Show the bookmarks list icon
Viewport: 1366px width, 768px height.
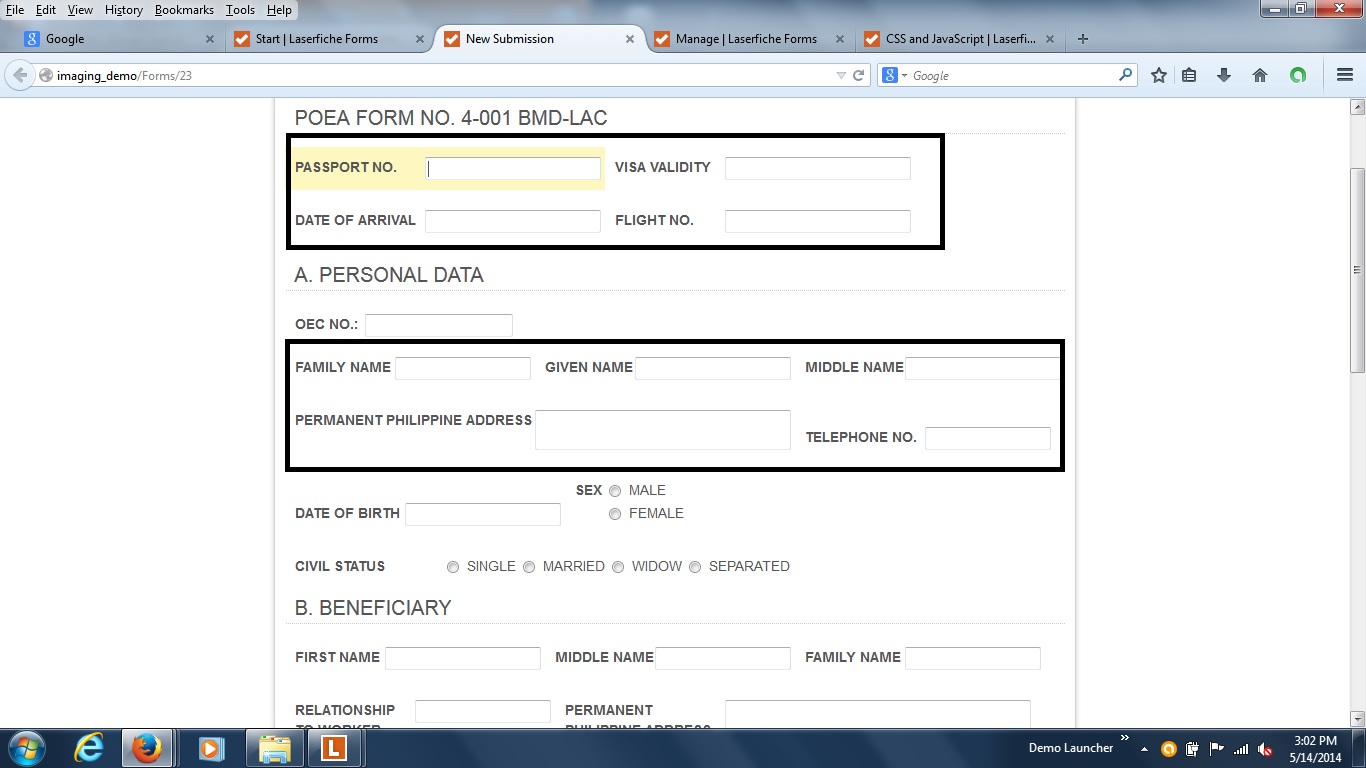tap(1189, 75)
